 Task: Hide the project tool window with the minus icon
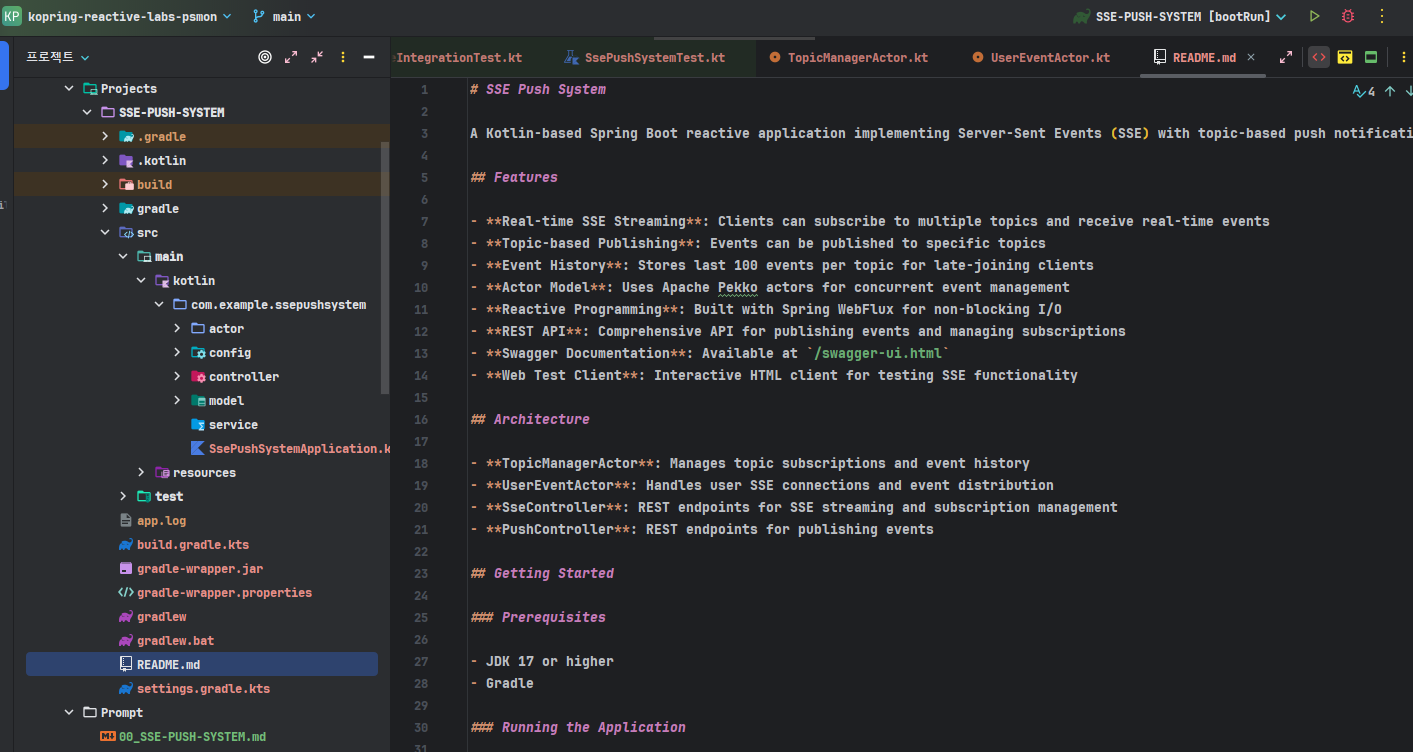(x=369, y=57)
